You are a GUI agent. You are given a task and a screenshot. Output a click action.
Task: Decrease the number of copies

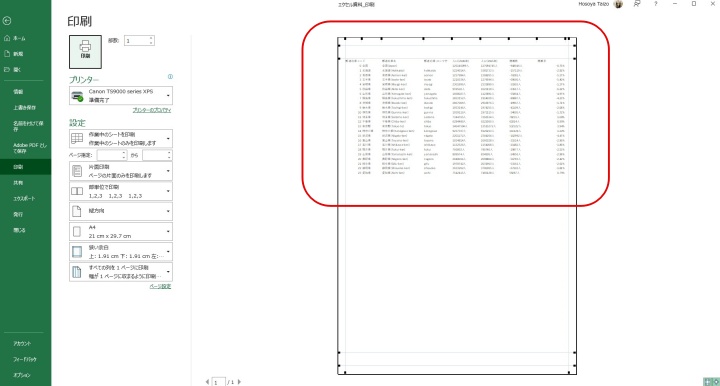tap(151, 44)
